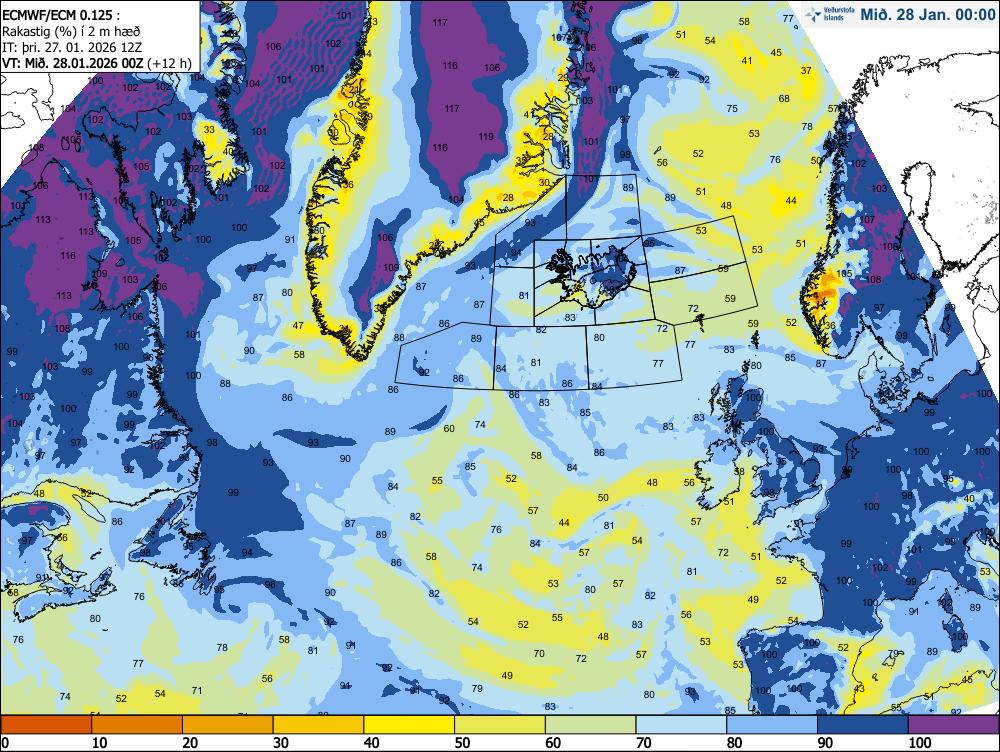The width and height of the screenshot is (1000, 752).
Task: Pick the light blue 70–80 legend swatch
Action: click(x=681, y=725)
